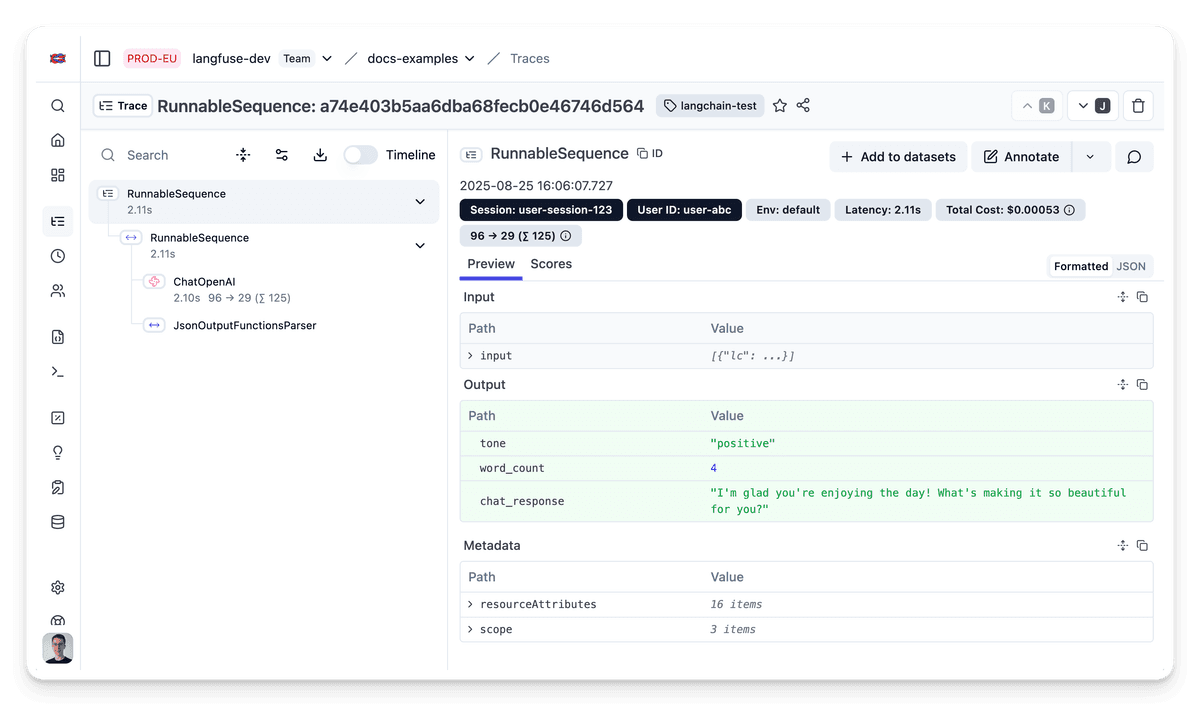This screenshot has height=706, width=1200.
Task: Click the sidebar lightbulb icon
Action: (x=58, y=453)
